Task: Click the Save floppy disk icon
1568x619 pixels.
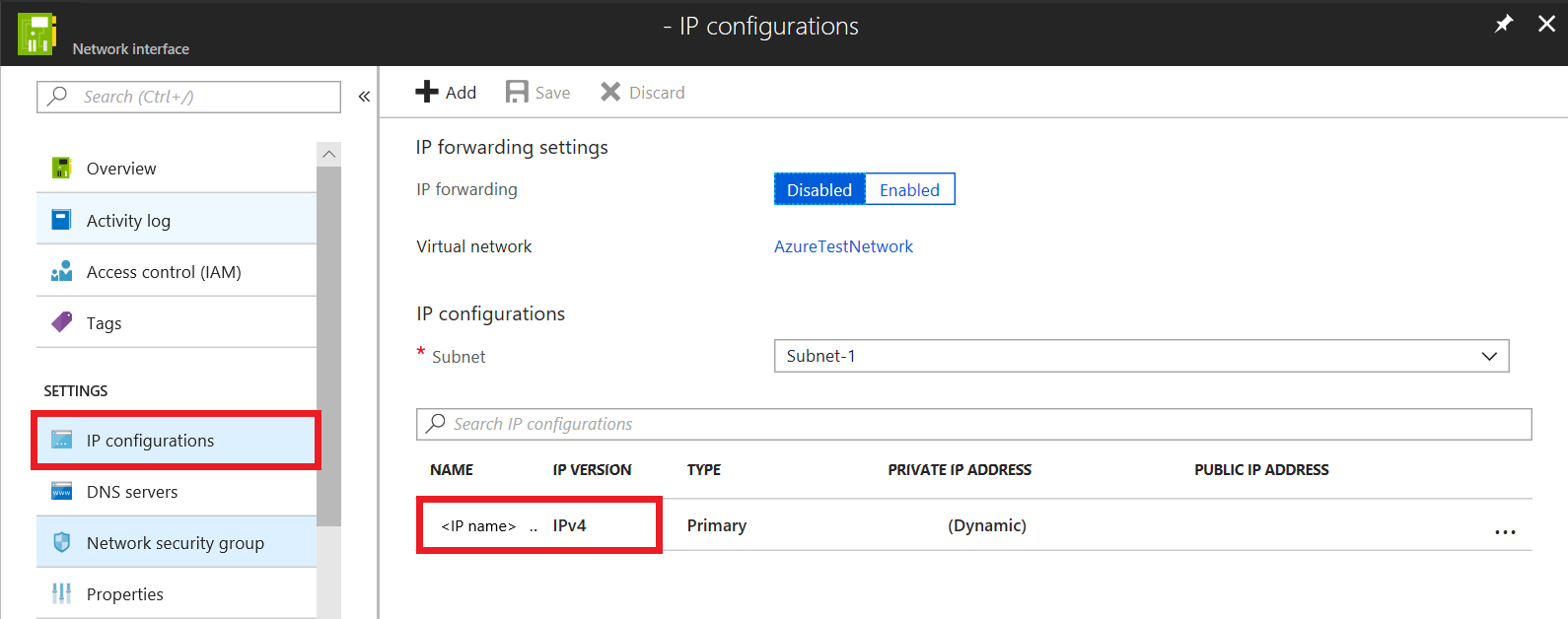Action: click(517, 92)
